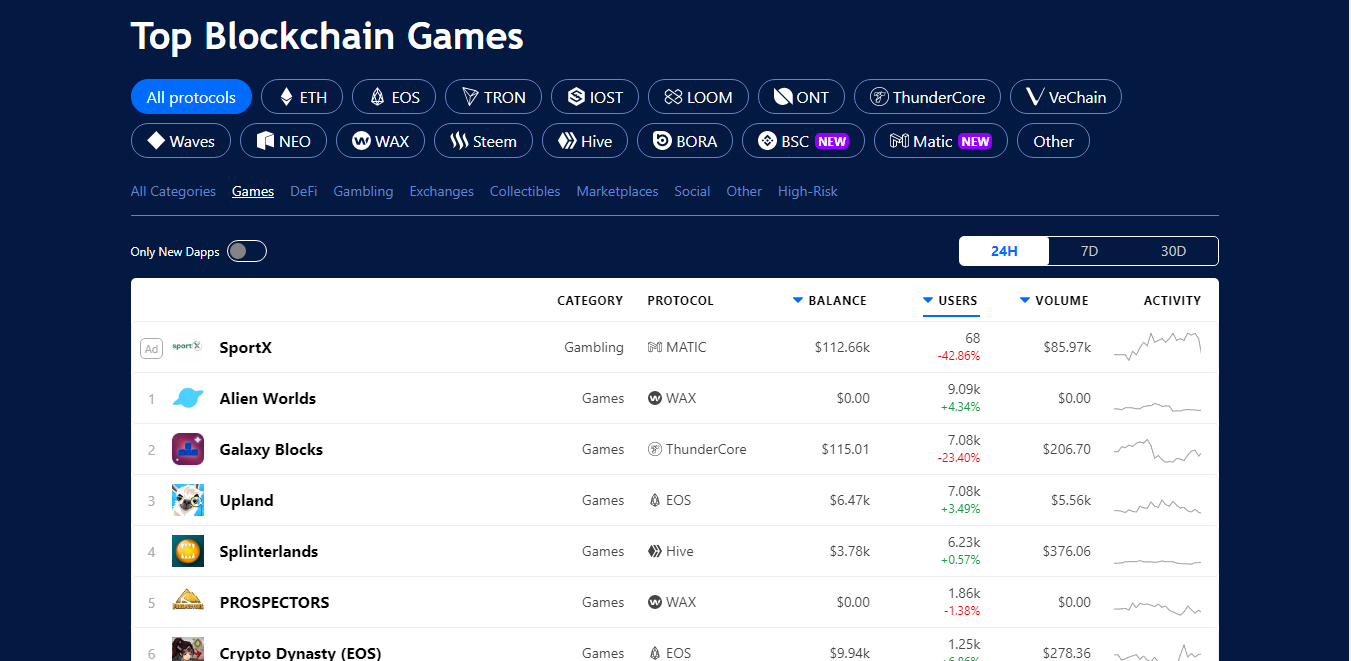Open High-Risk category tab
Screen dimensions: 1351x661
808,191
